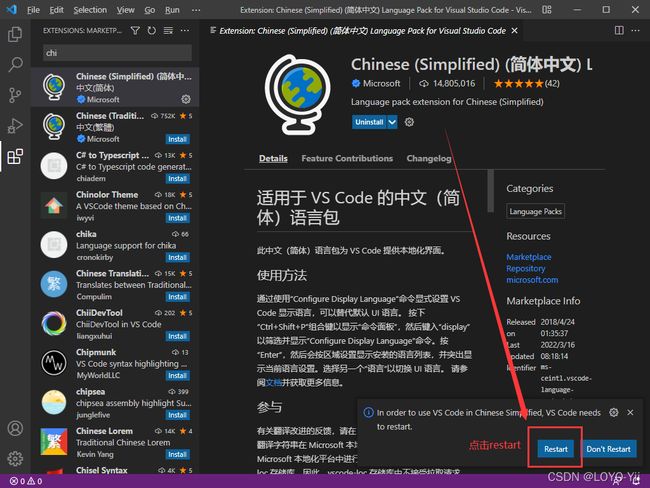
Task: Open extensions panel more actions menu
Action: 185,30
